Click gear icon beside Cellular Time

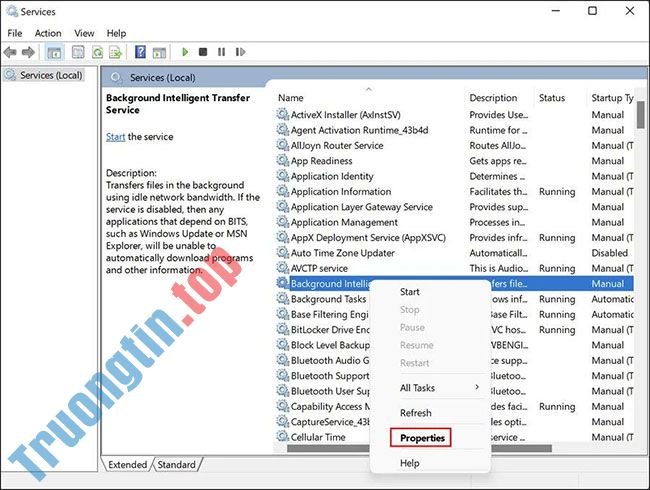point(283,437)
